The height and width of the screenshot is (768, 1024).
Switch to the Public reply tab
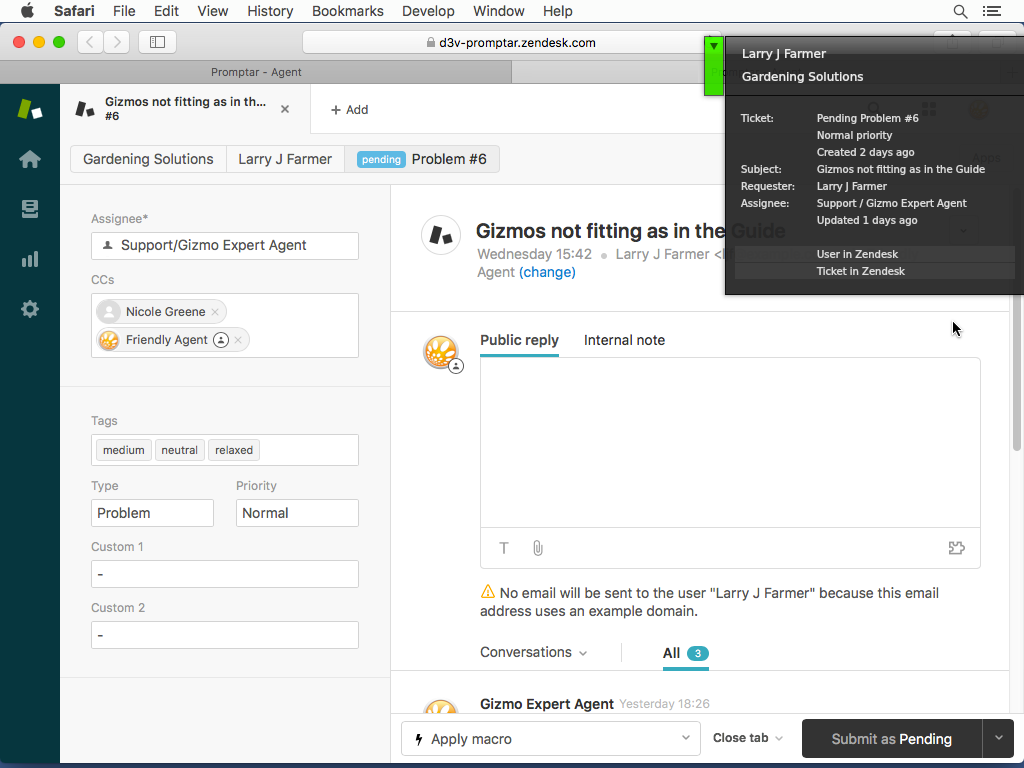(519, 340)
